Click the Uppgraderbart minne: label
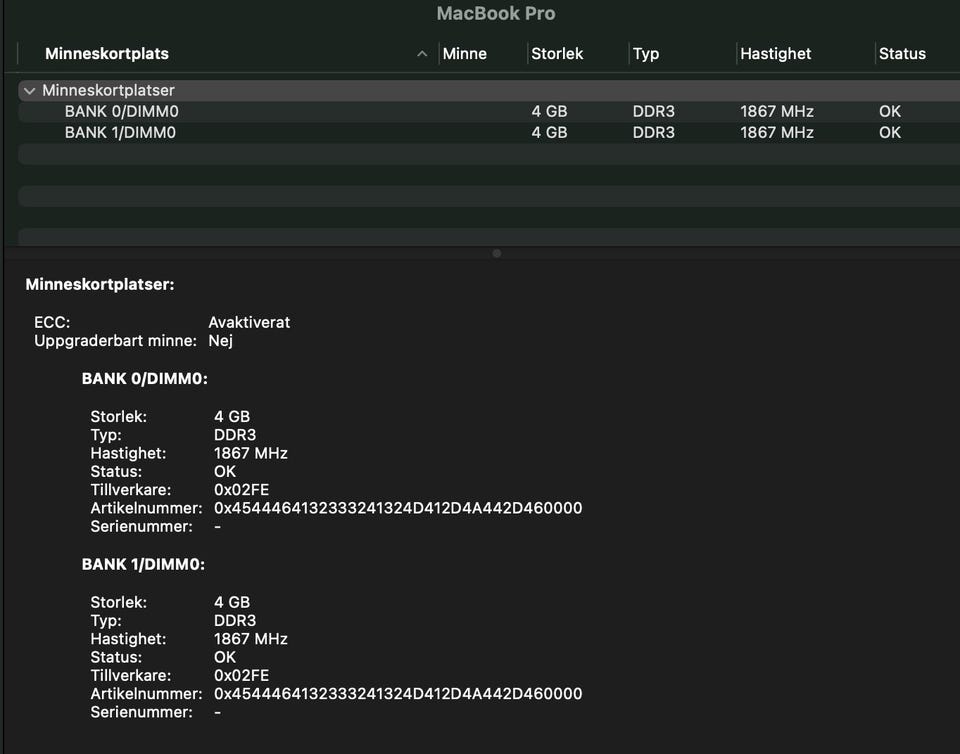 point(115,341)
